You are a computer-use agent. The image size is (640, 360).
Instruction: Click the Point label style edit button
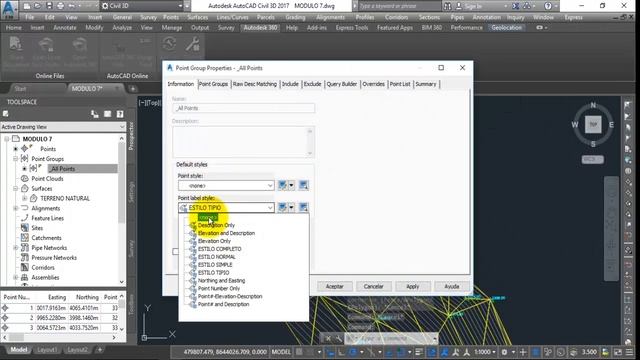pyautogui.click(x=282, y=208)
